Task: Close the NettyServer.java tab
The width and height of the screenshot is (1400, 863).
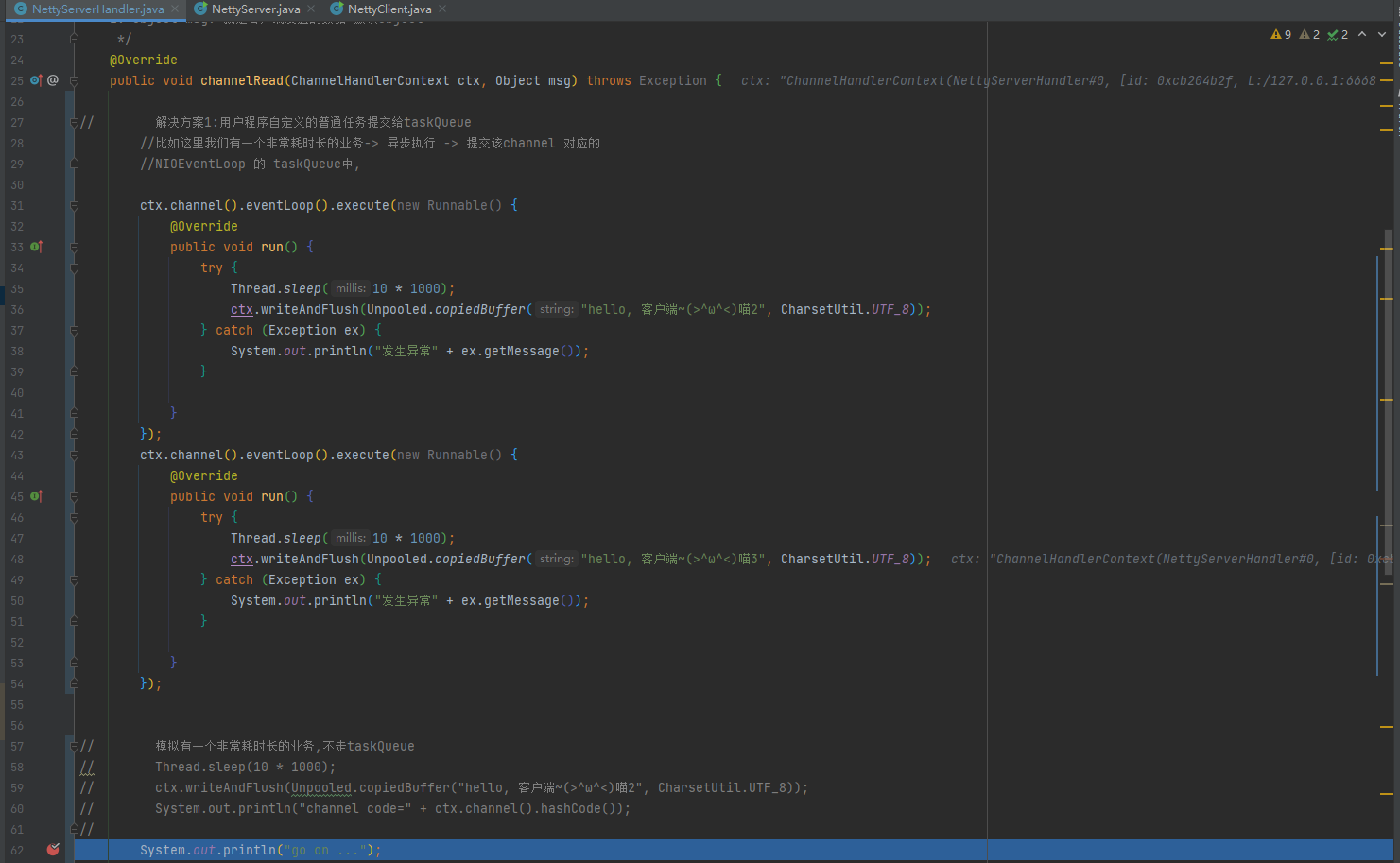Action: click(x=311, y=9)
